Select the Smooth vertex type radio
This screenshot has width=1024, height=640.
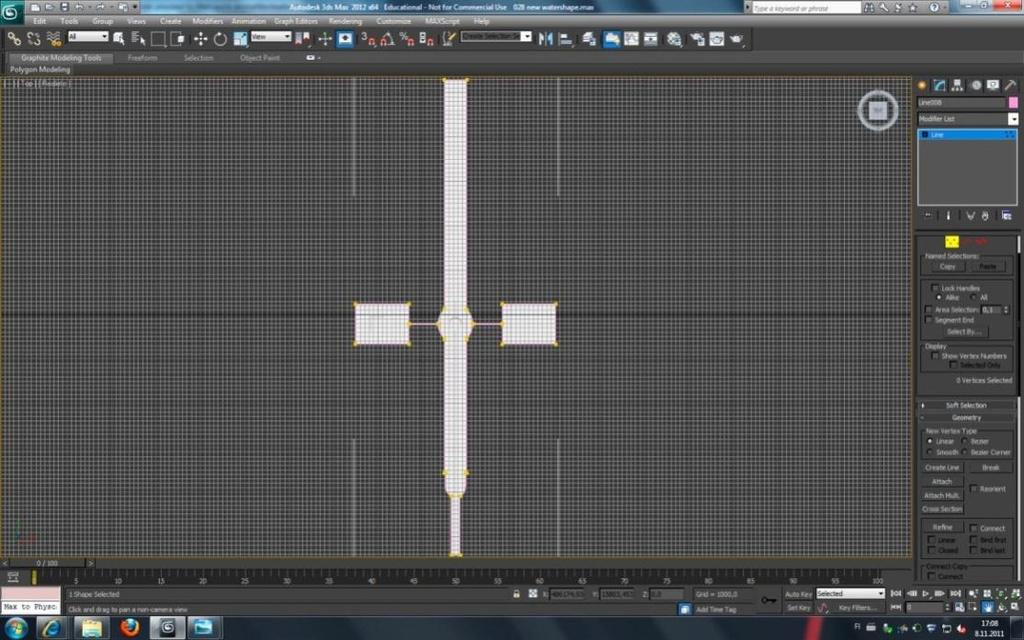(930, 452)
